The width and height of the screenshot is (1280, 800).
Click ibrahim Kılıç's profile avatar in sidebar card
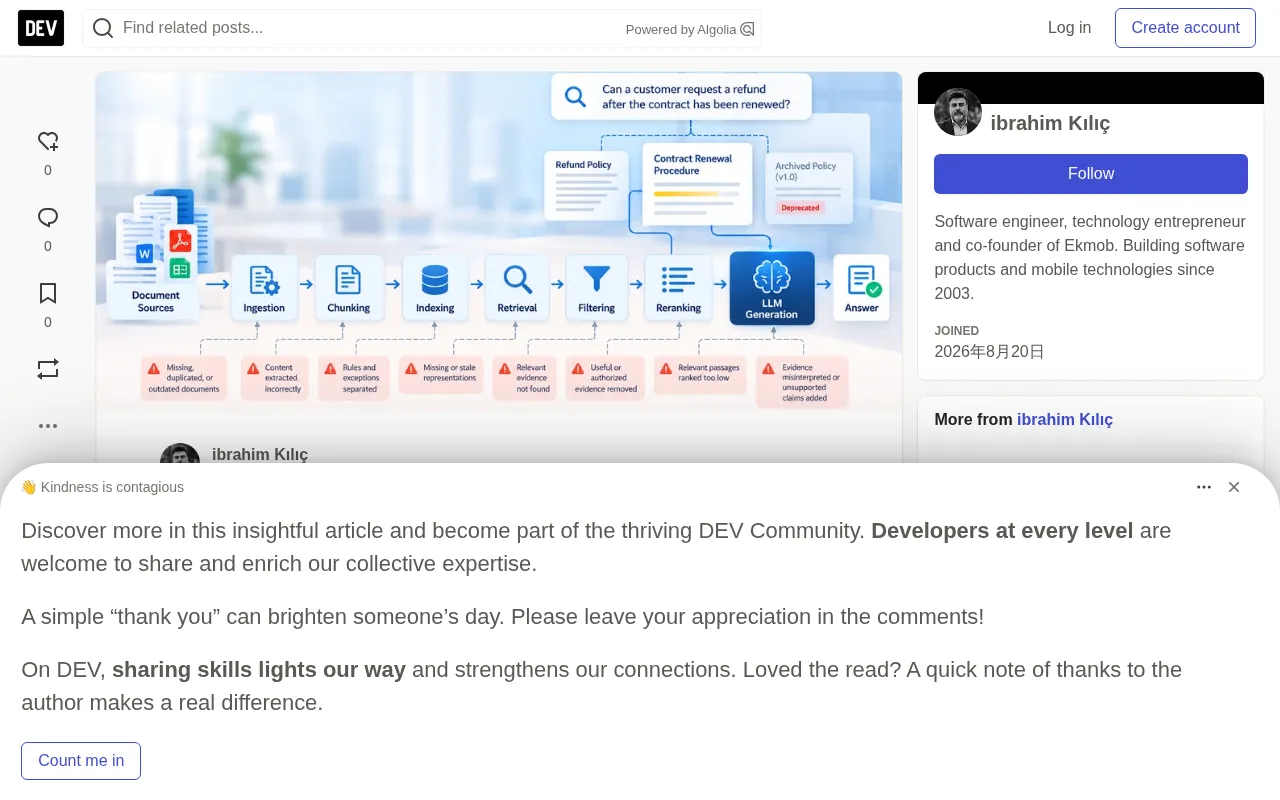click(958, 112)
